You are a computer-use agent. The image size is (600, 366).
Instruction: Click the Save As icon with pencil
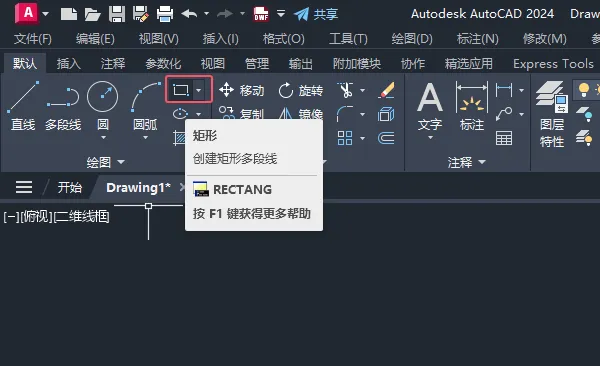tap(140, 14)
